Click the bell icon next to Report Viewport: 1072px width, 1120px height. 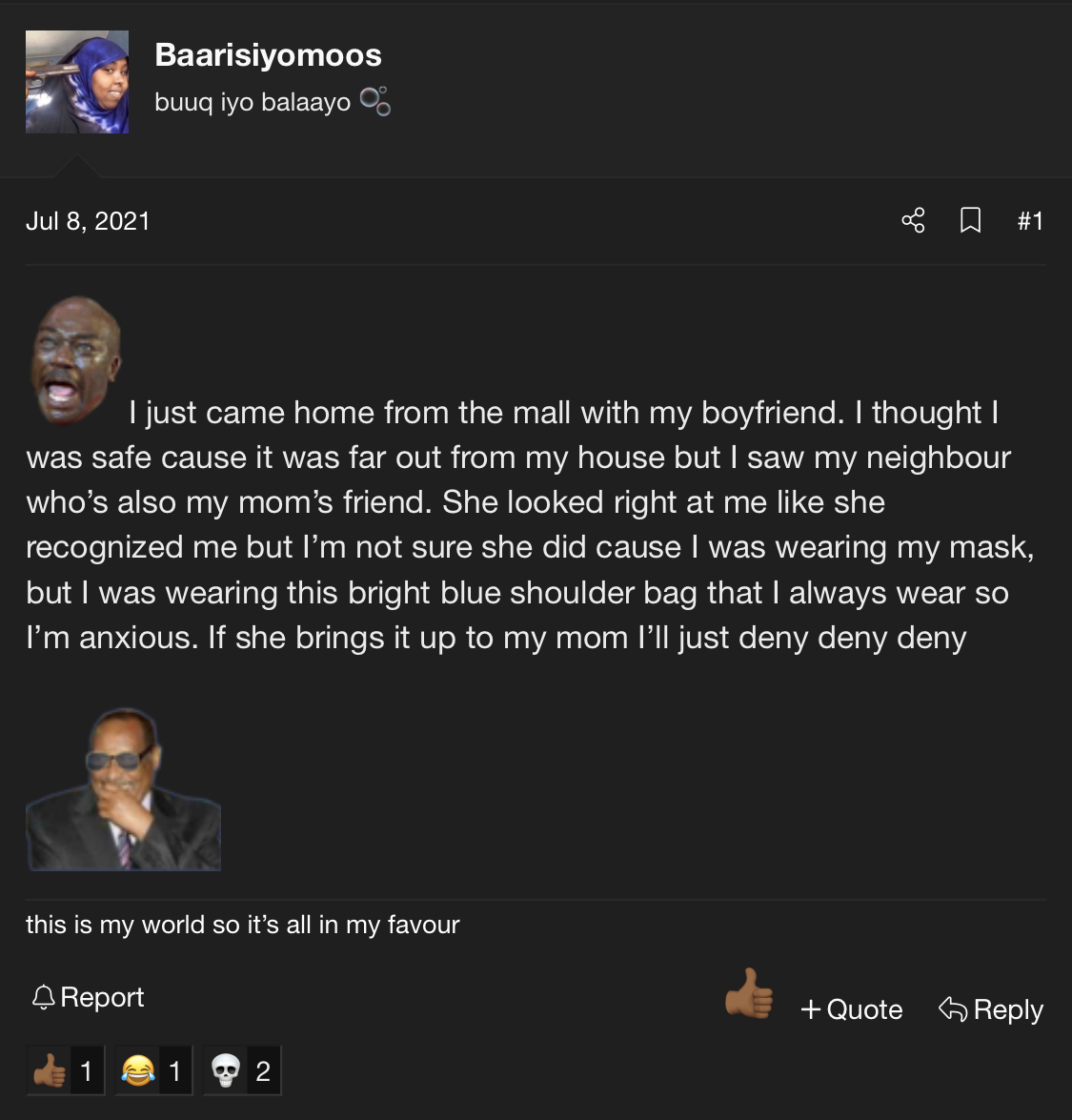tap(44, 997)
